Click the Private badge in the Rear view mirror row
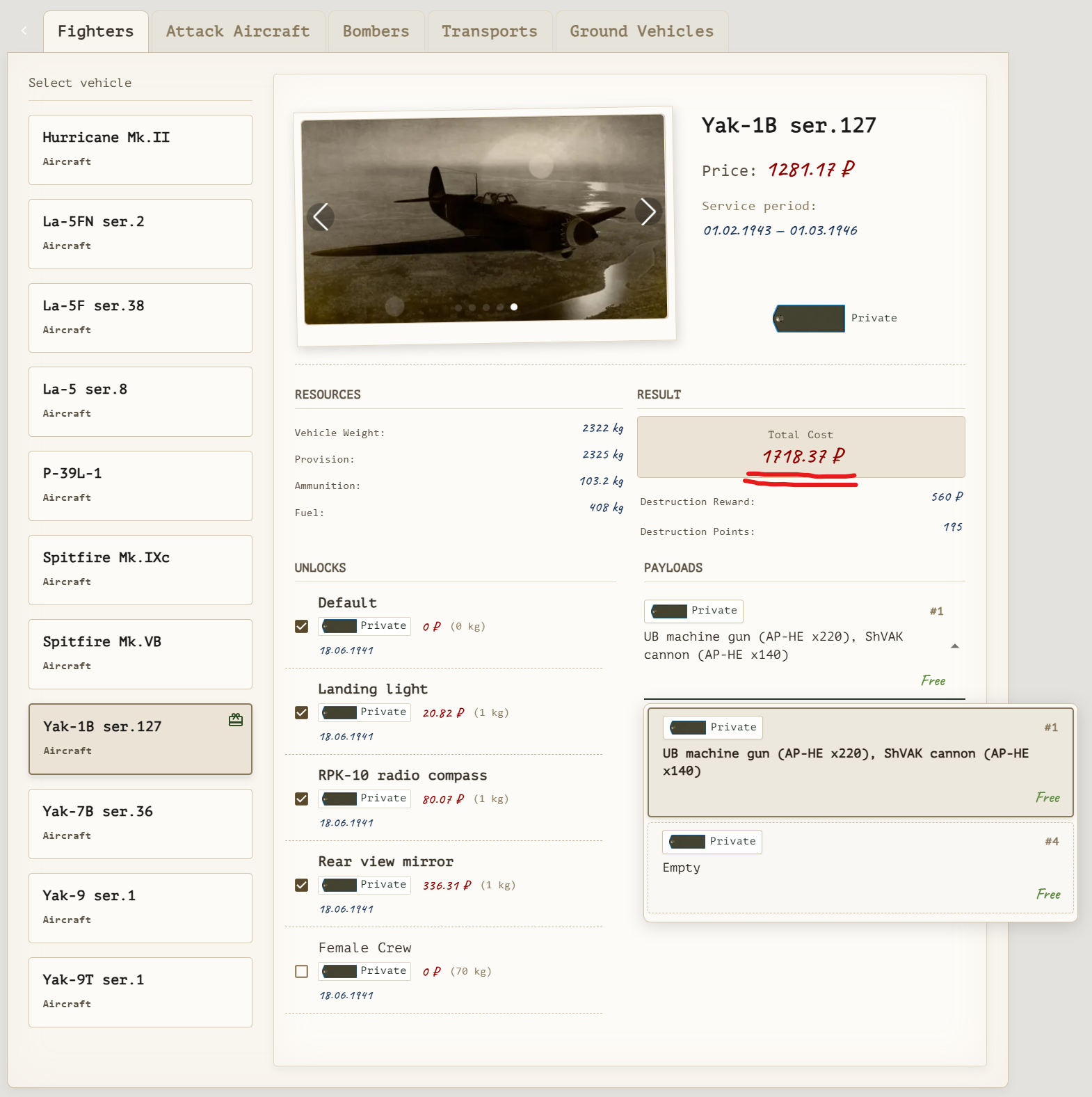The width and height of the screenshot is (1092, 1097). 364,885
